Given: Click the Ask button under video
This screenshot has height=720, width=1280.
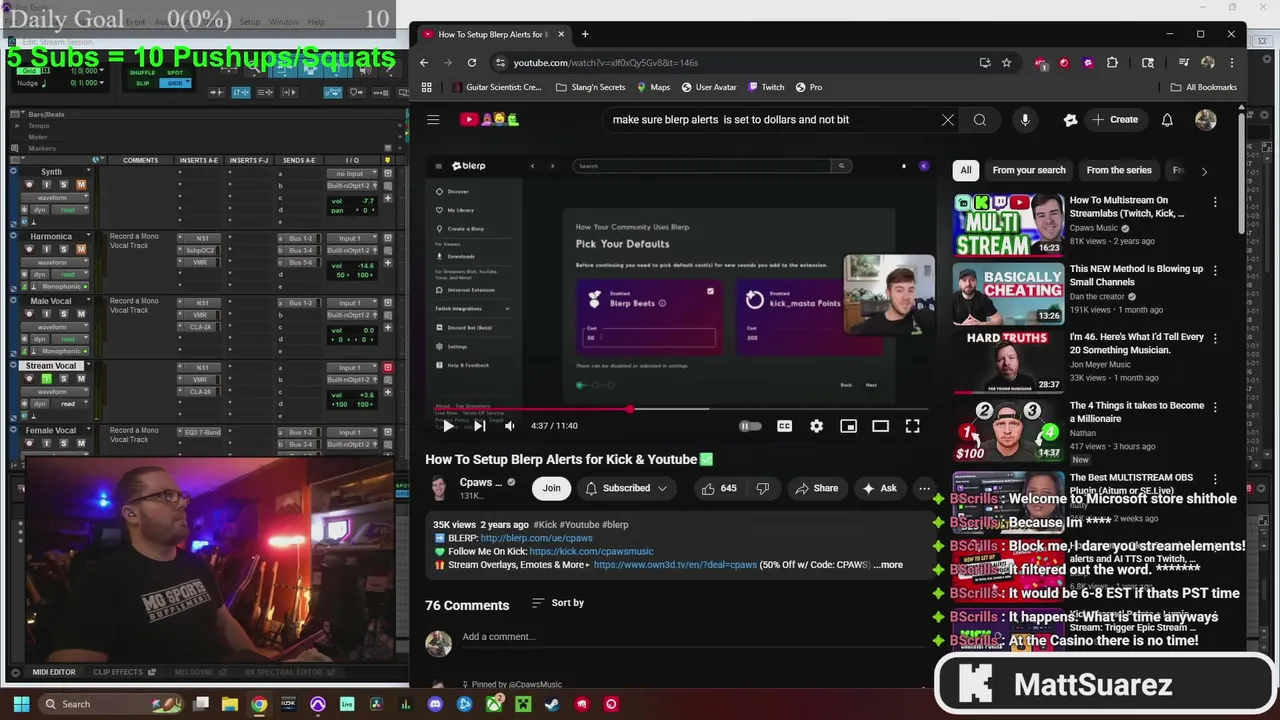Looking at the screenshot, I should click(879, 488).
